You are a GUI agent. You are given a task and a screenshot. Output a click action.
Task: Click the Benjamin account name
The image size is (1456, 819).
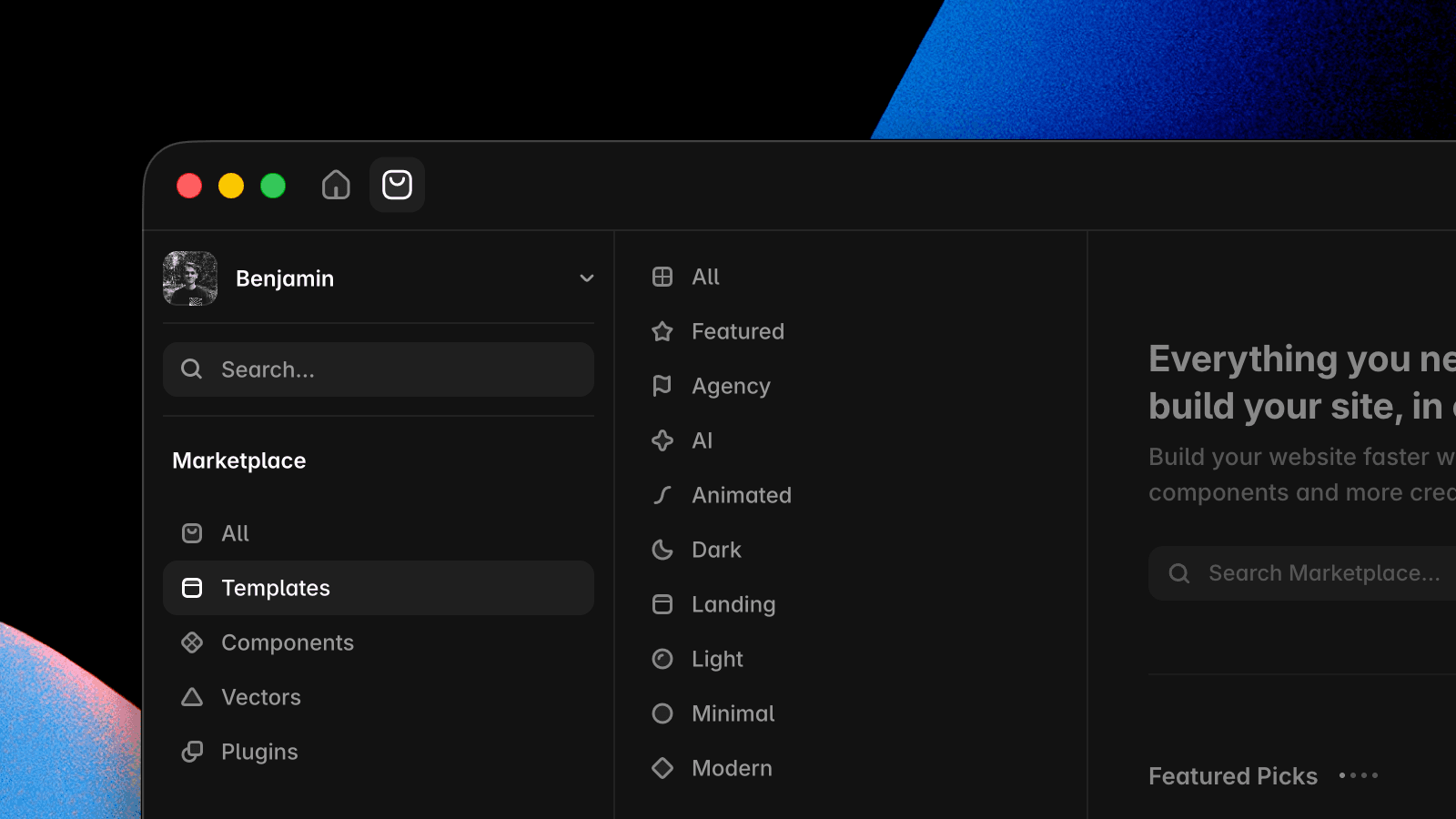point(285,278)
